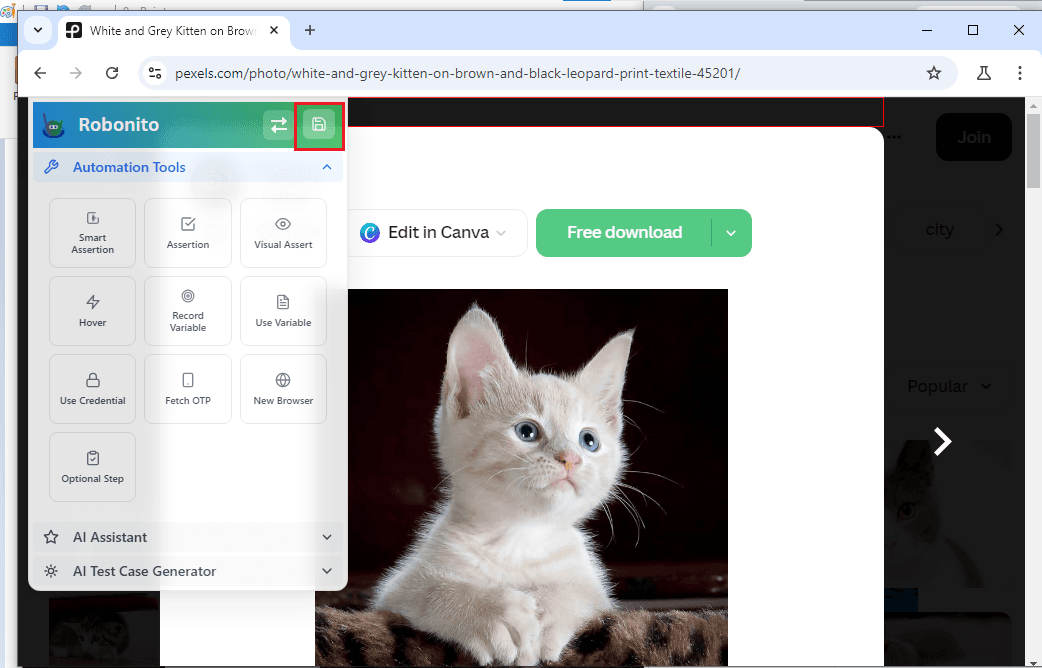Select the Smart Assertion tool
Viewport: 1042px width, 668px height.
tap(92, 233)
